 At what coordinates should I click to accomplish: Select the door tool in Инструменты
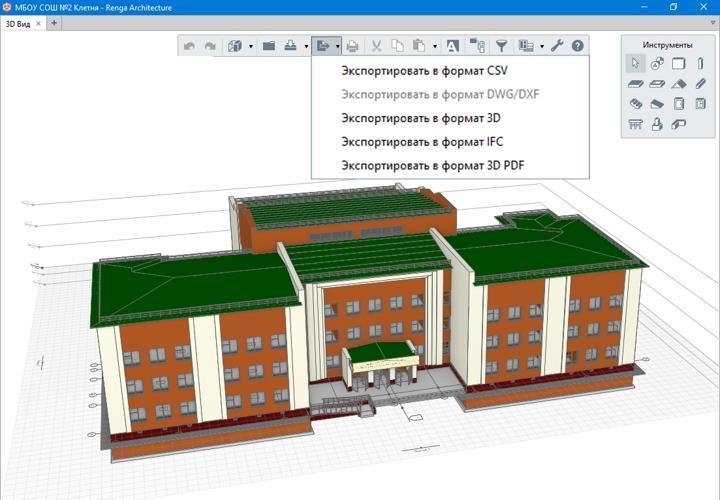tap(679, 104)
